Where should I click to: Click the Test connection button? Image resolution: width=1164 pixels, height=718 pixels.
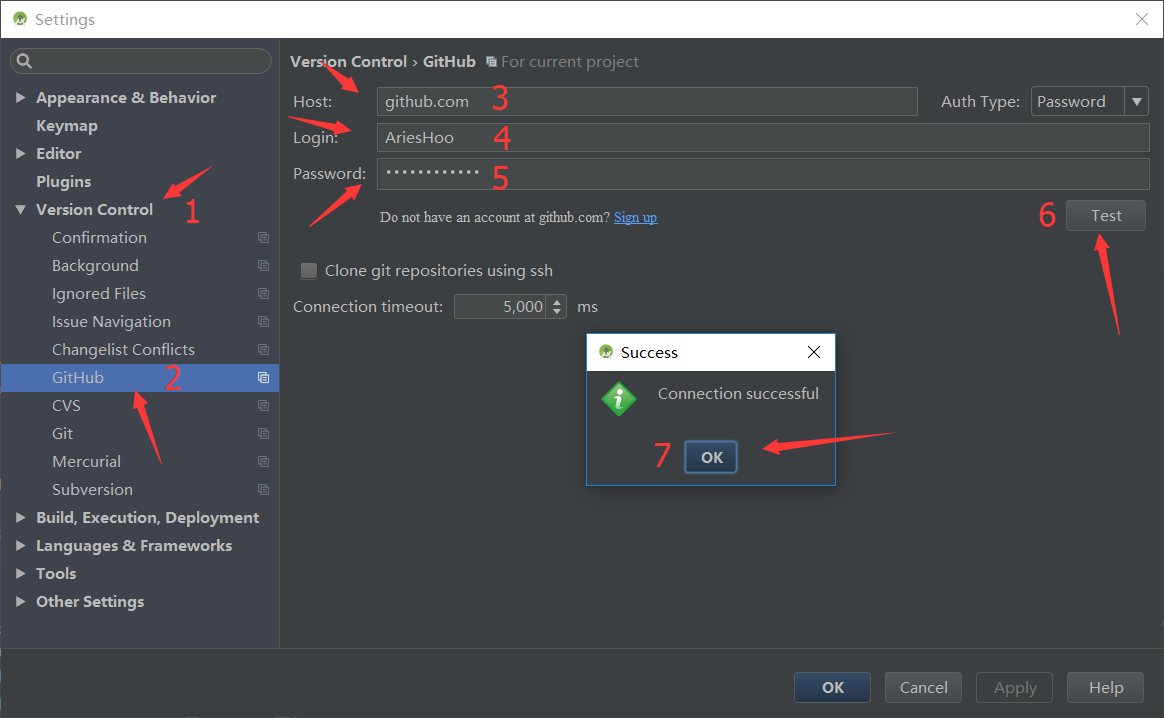pyautogui.click(x=1106, y=215)
